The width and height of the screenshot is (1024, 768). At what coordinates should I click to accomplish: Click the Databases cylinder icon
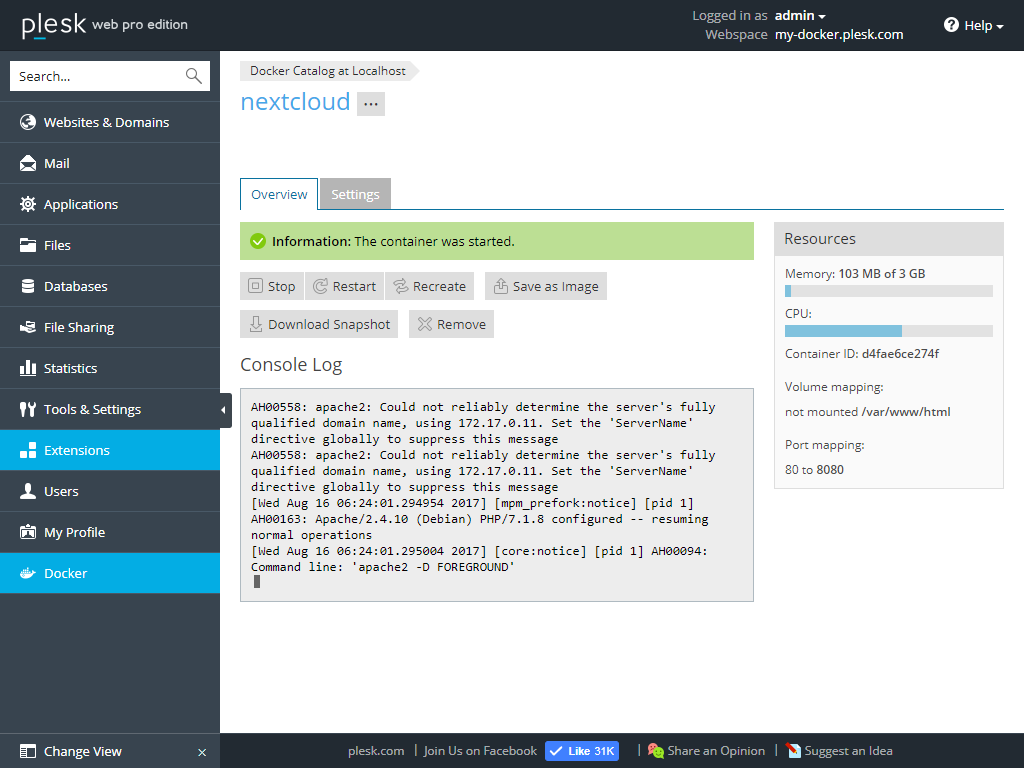point(27,286)
